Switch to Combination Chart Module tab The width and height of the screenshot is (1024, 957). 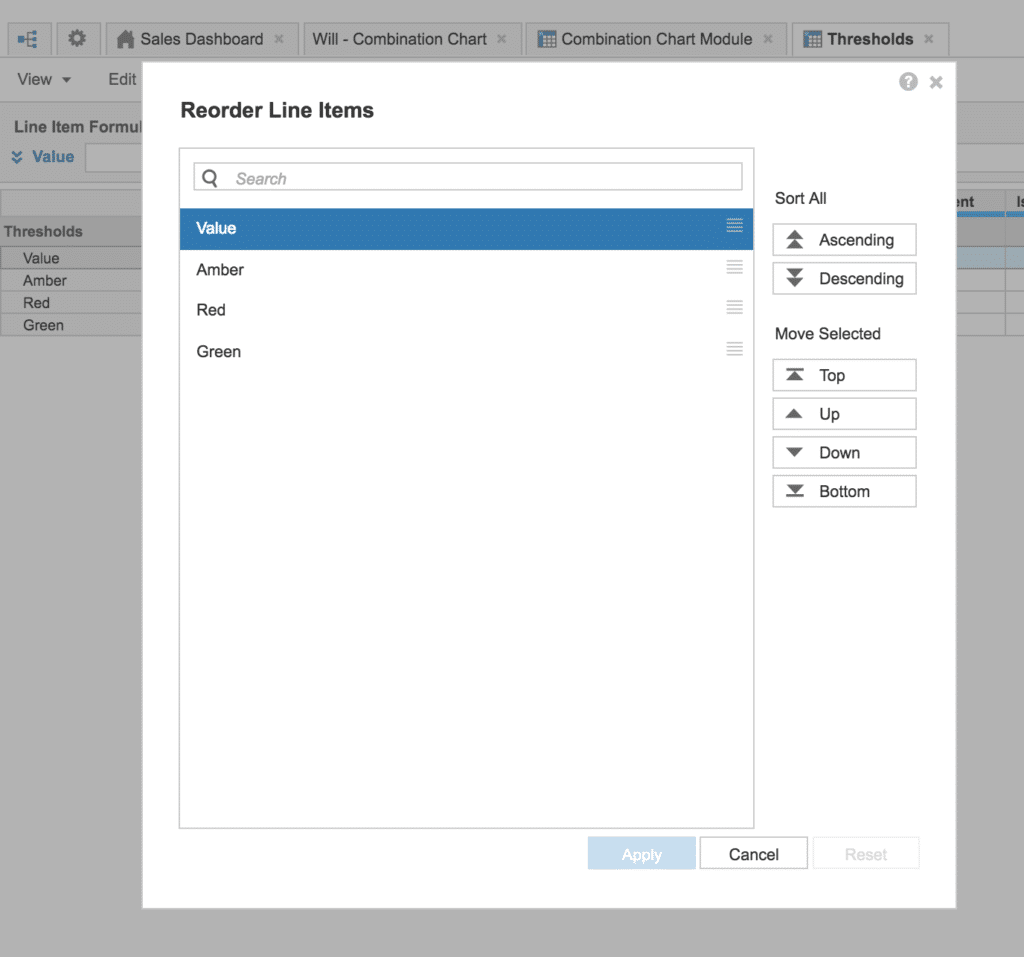click(x=655, y=39)
